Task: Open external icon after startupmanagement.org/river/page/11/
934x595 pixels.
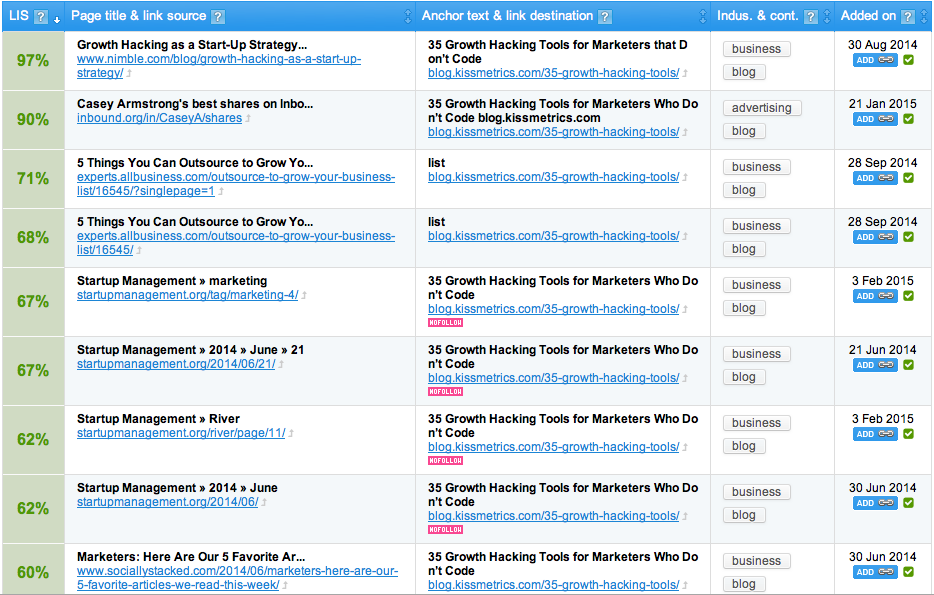Action: pos(291,433)
